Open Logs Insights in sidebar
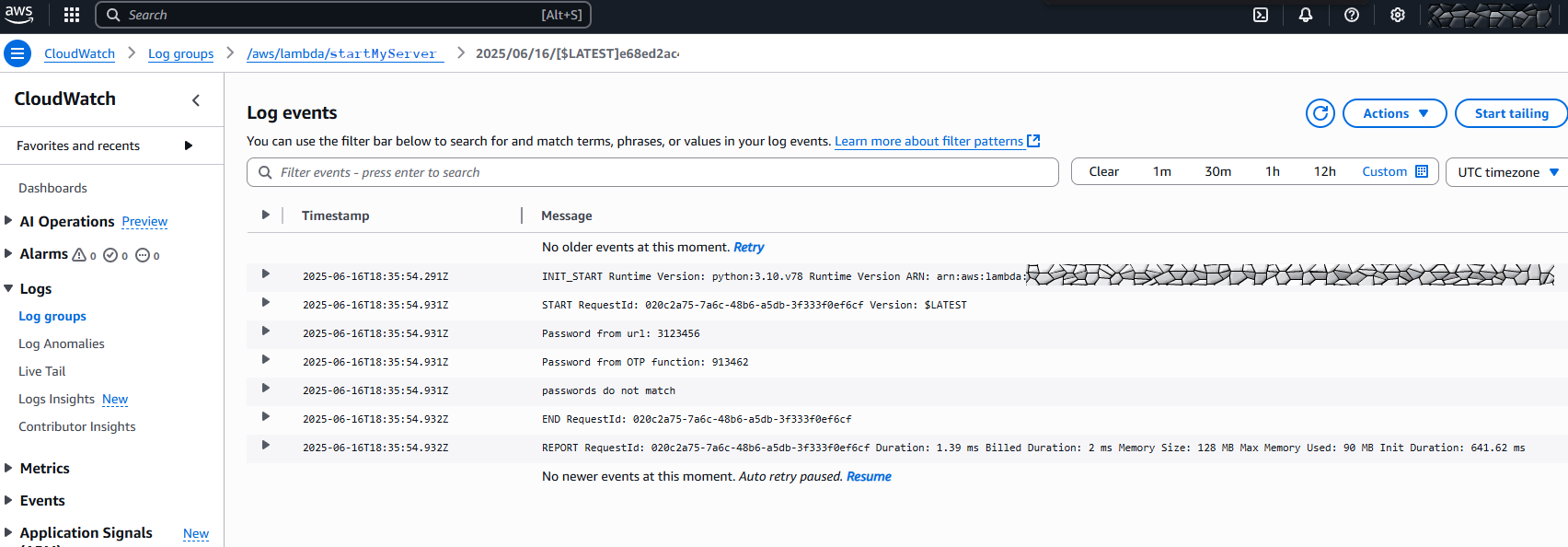1568x547 pixels. point(56,399)
